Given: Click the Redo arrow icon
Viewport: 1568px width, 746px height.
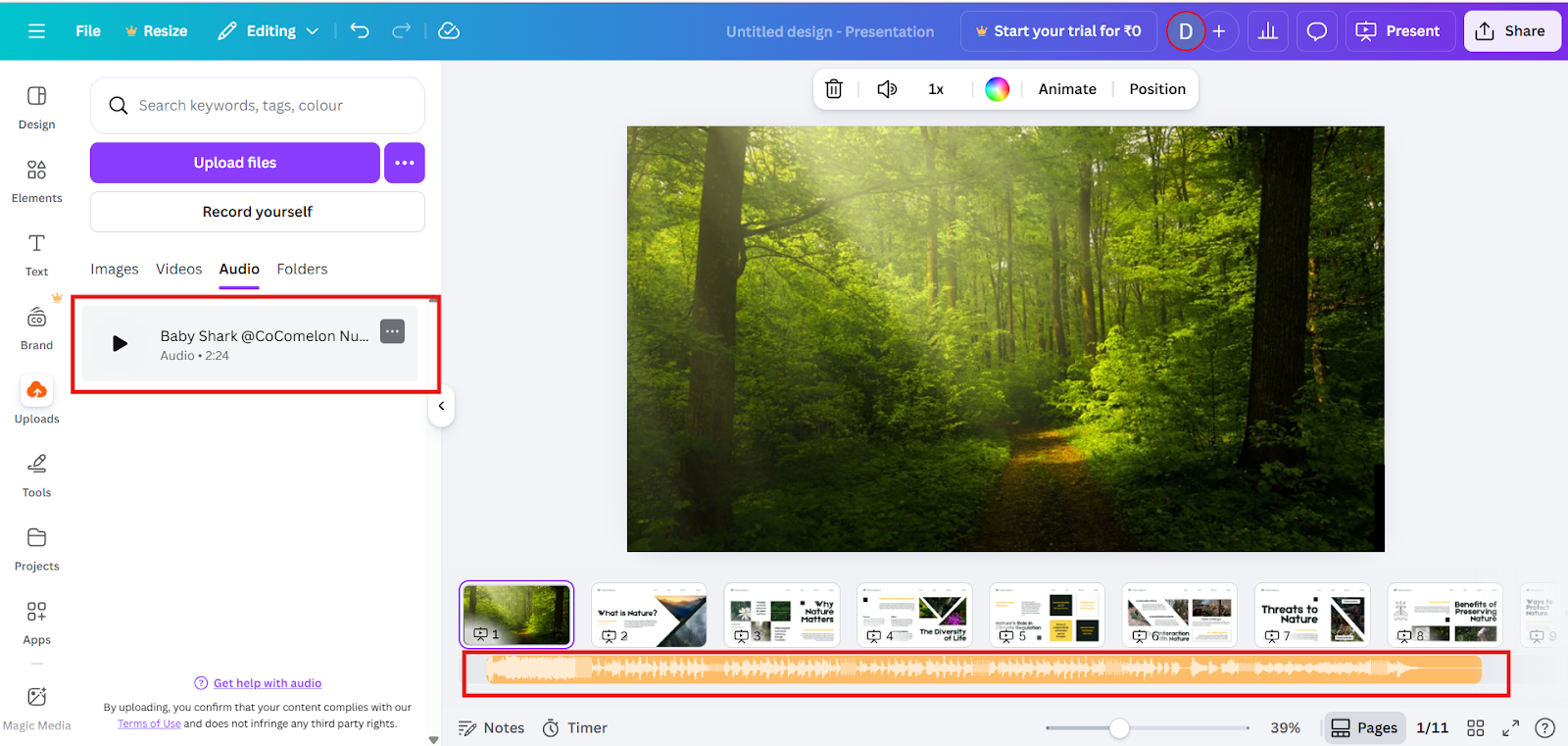Looking at the screenshot, I should point(401,31).
